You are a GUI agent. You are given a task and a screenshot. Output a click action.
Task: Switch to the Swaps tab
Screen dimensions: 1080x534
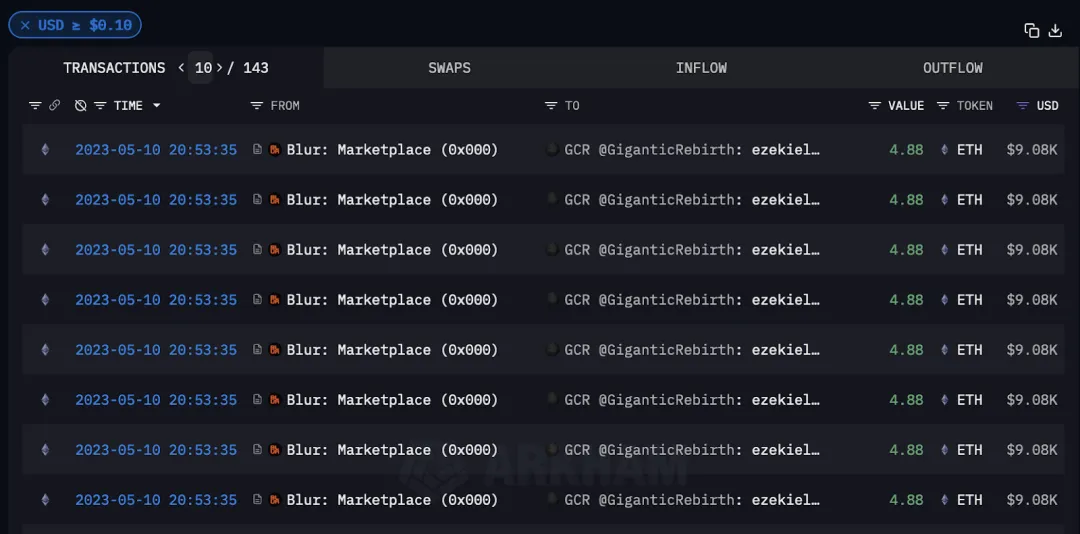449,68
